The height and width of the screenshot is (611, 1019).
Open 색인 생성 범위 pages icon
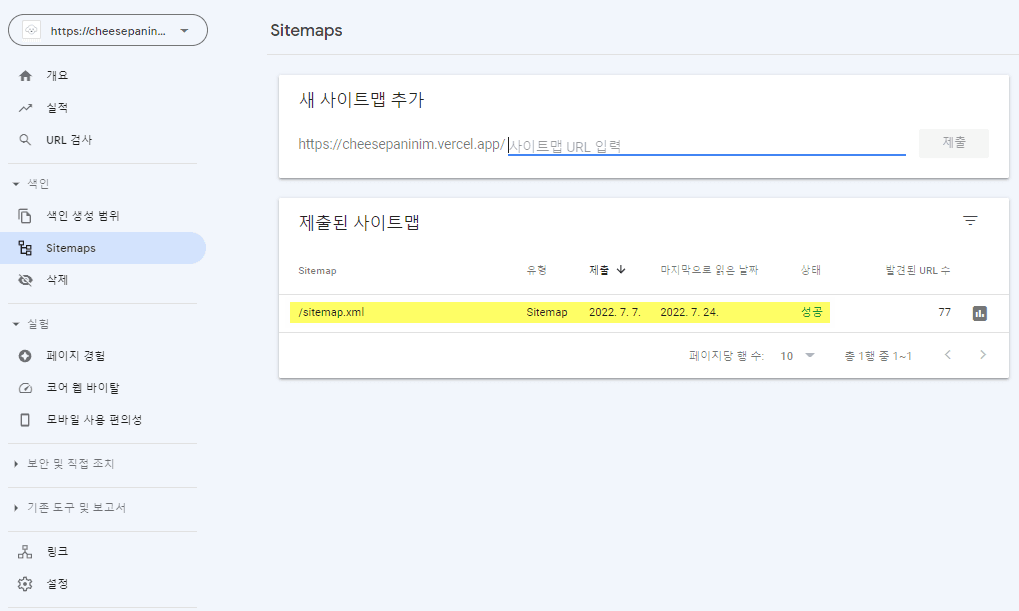(x=26, y=216)
